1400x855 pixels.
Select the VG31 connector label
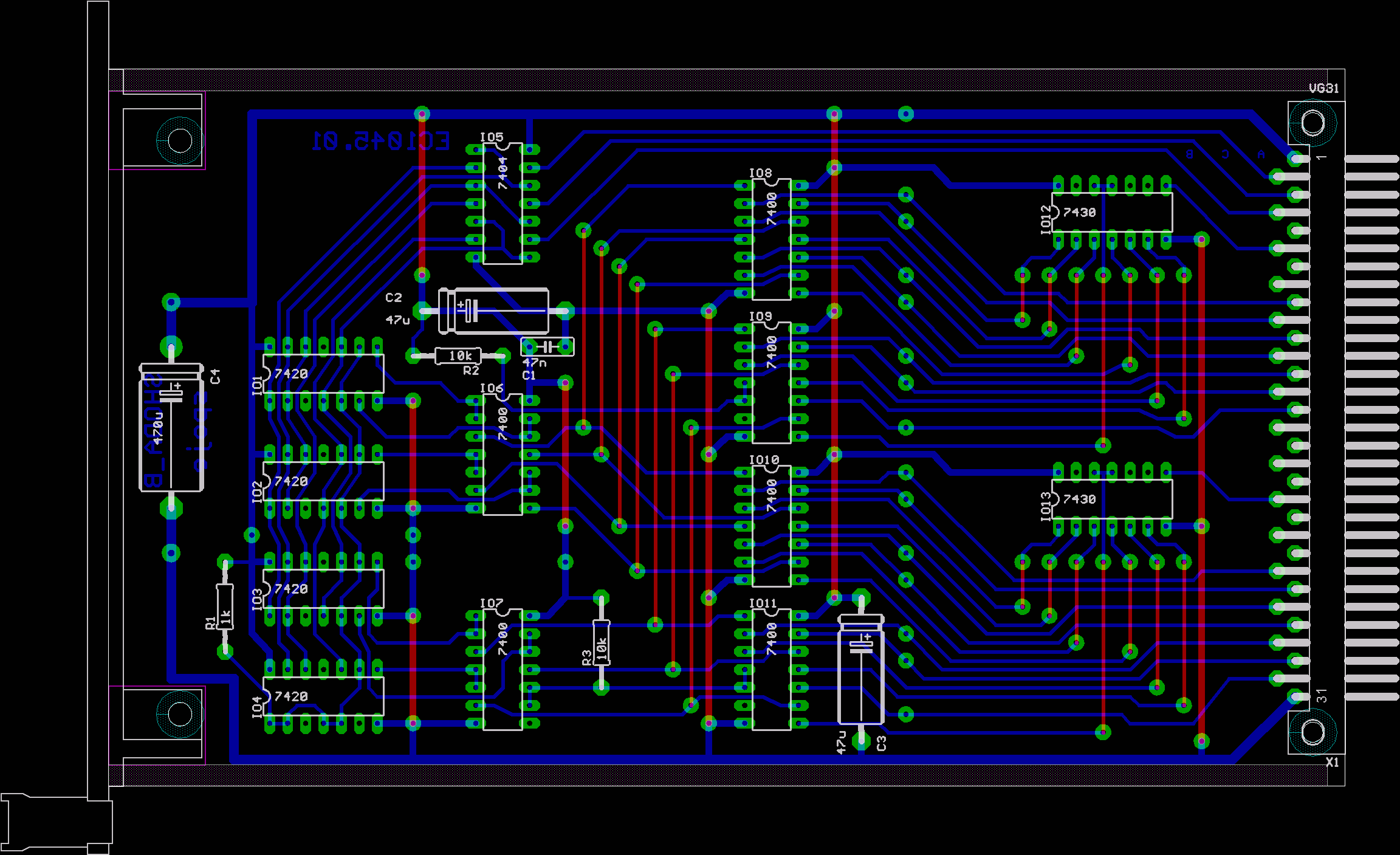coord(1323,89)
